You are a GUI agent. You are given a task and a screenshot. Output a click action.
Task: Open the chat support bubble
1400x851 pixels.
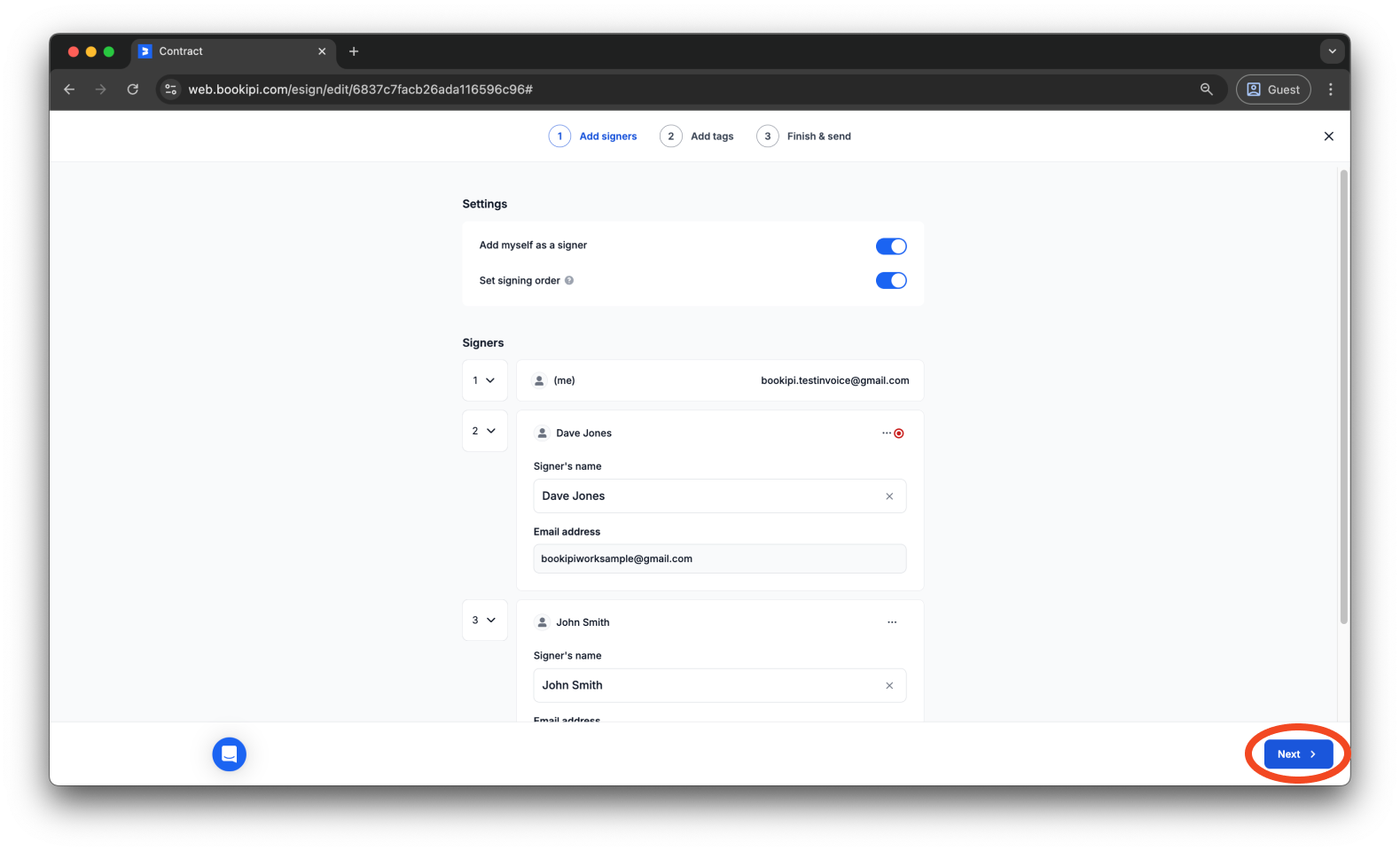(x=230, y=754)
